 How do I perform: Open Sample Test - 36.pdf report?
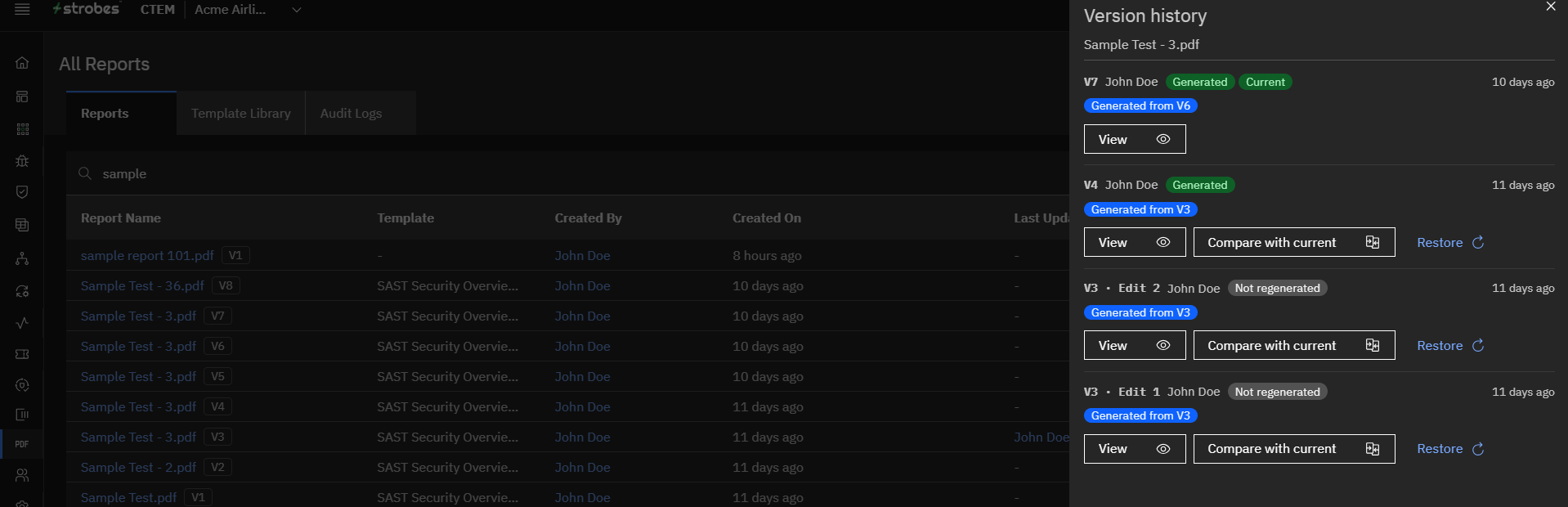click(142, 286)
